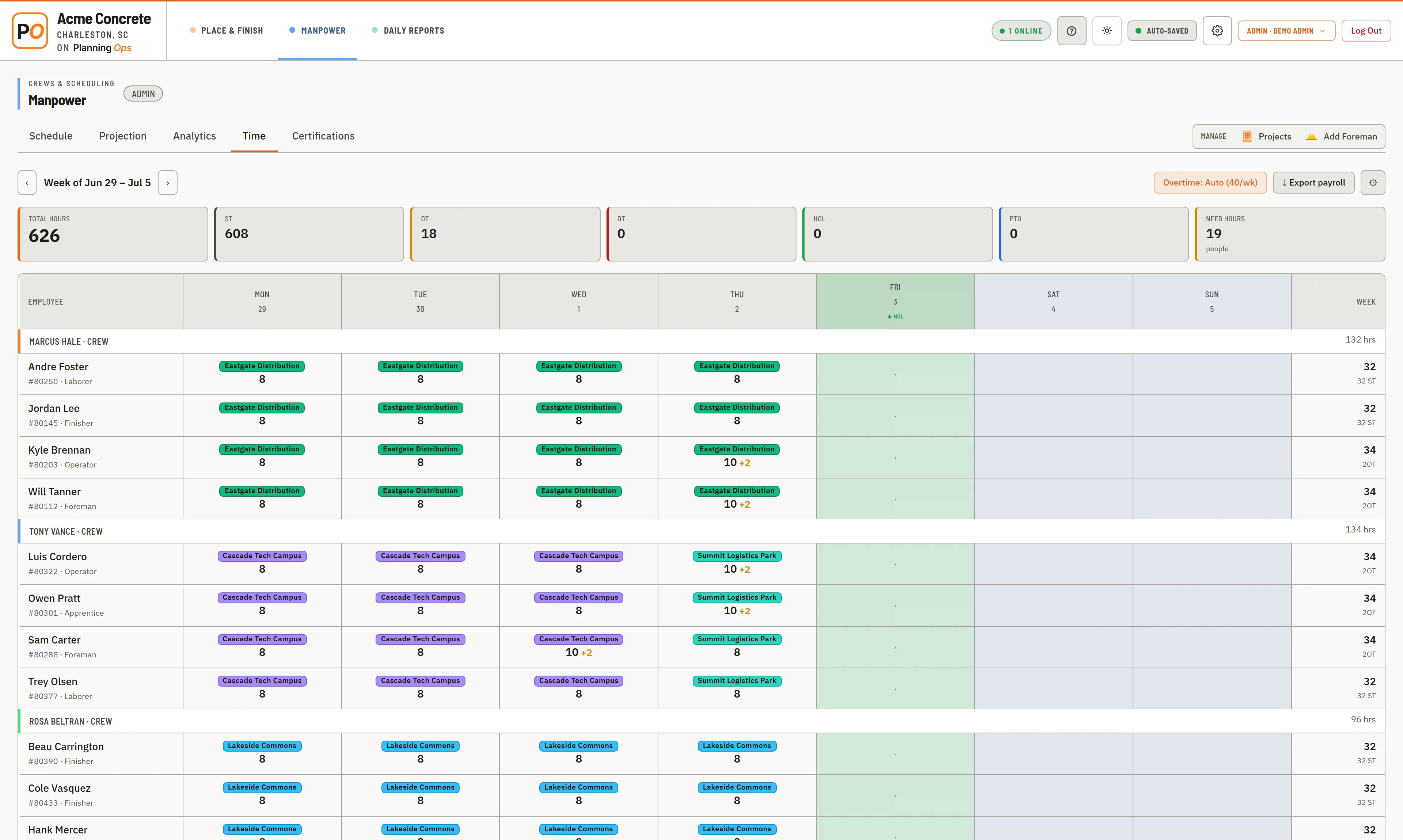
Task: Open Kyle Brennan's Thursday 10 +2 entry
Action: pyautogui.click(x=737, y=457)
